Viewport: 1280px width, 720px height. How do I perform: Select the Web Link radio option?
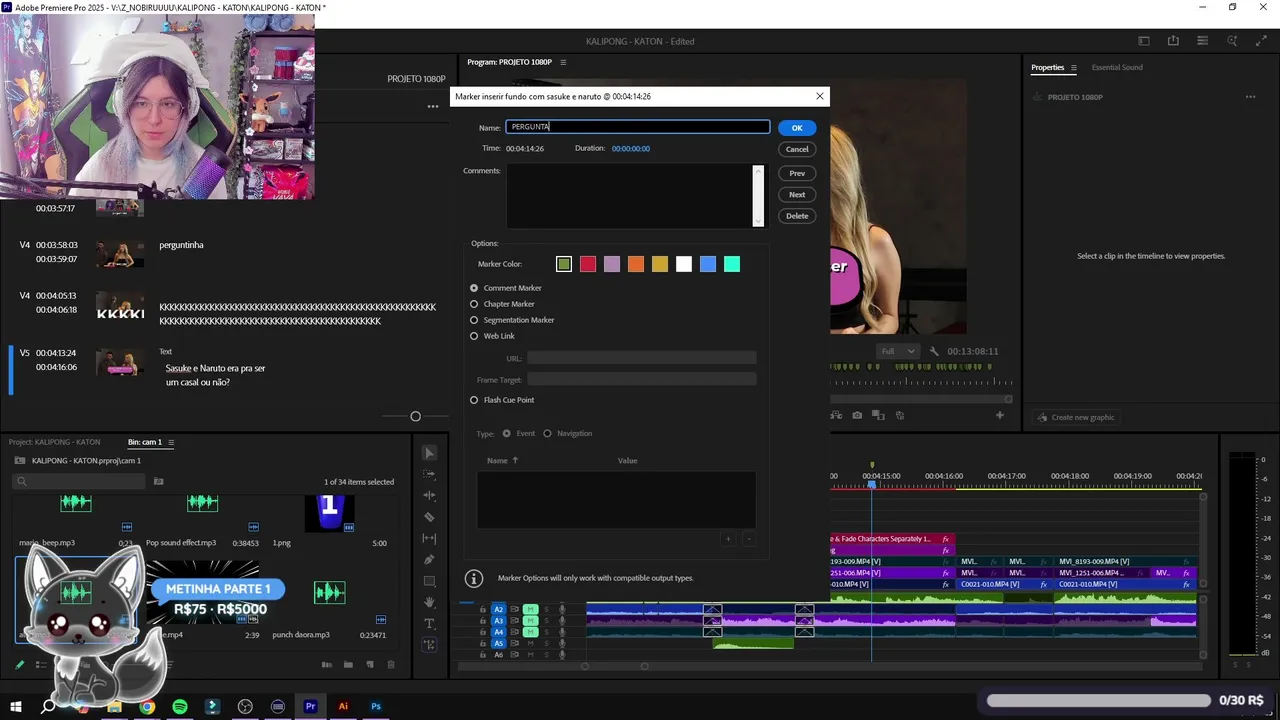474,336
